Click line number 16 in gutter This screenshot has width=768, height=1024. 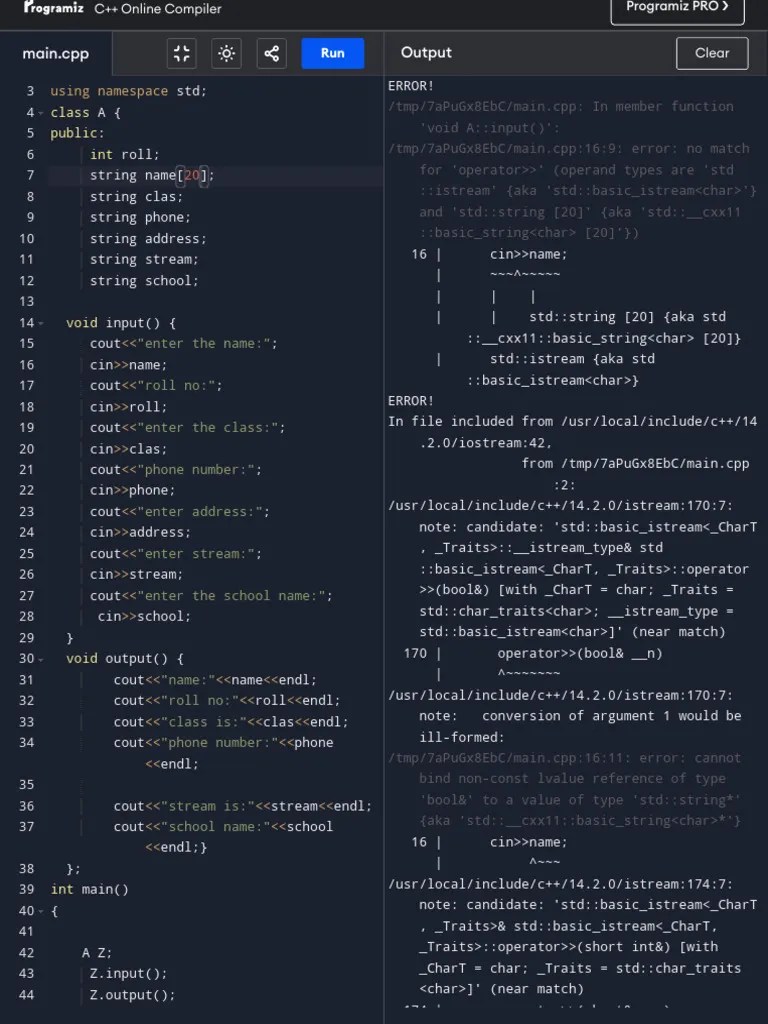coord(27,365)
